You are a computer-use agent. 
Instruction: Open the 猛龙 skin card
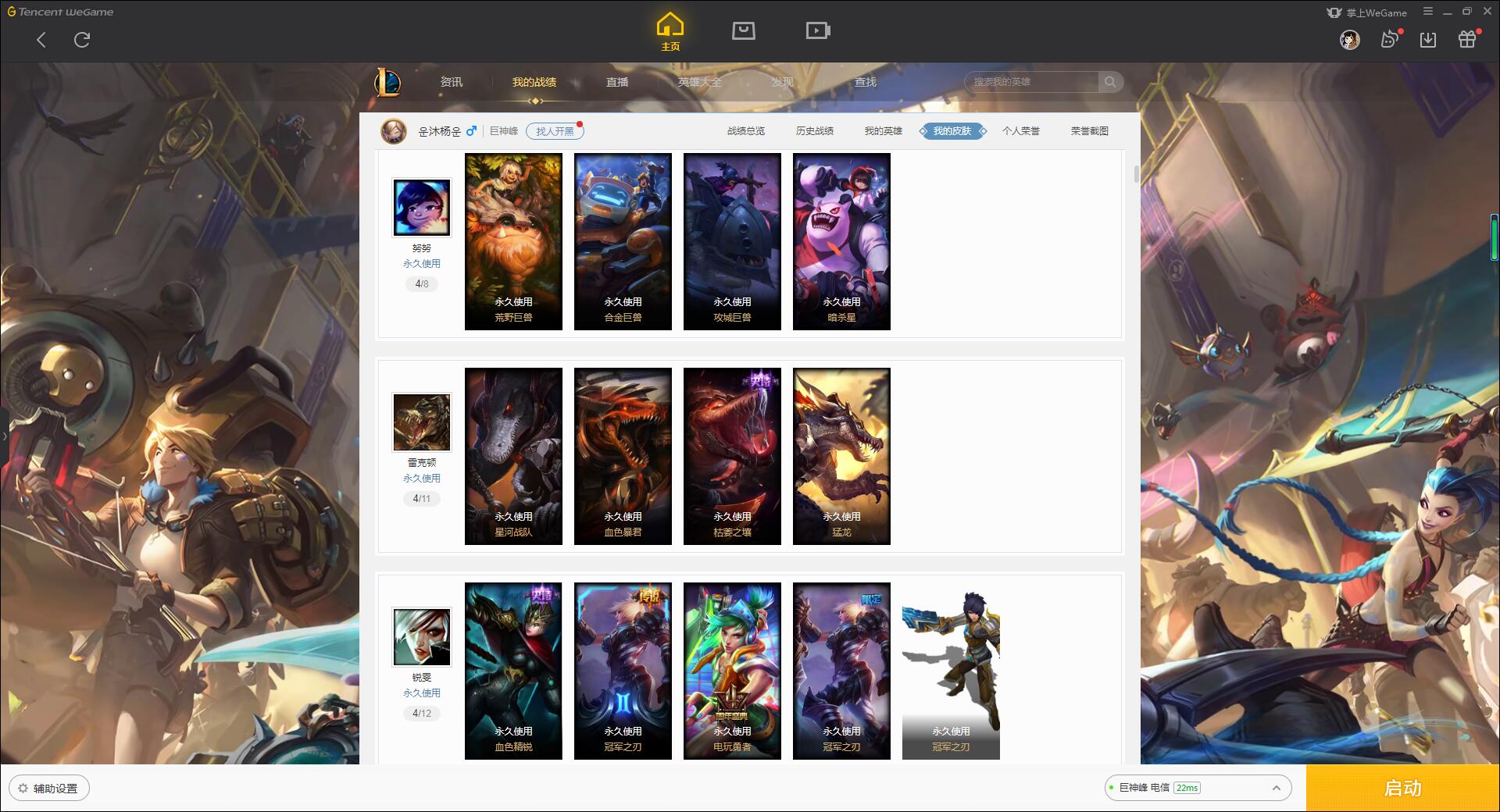tap(841, 456)
